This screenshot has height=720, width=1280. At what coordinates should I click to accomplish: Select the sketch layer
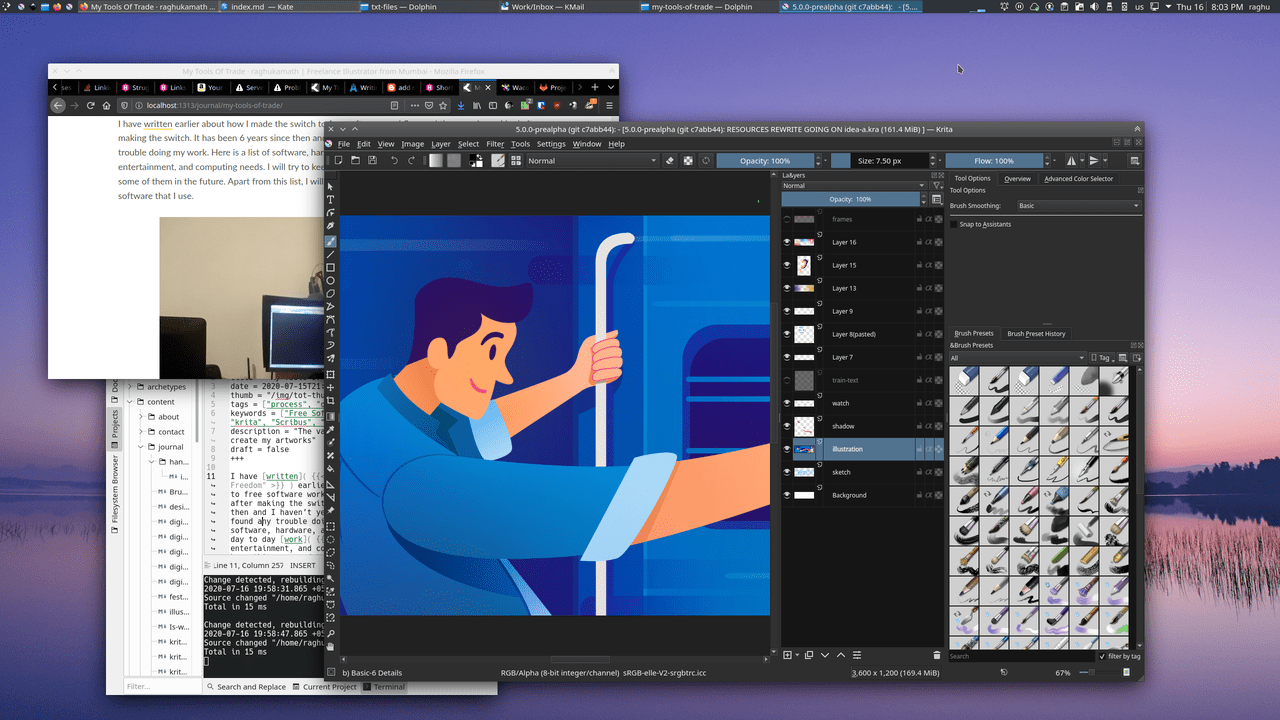[860, 472]
